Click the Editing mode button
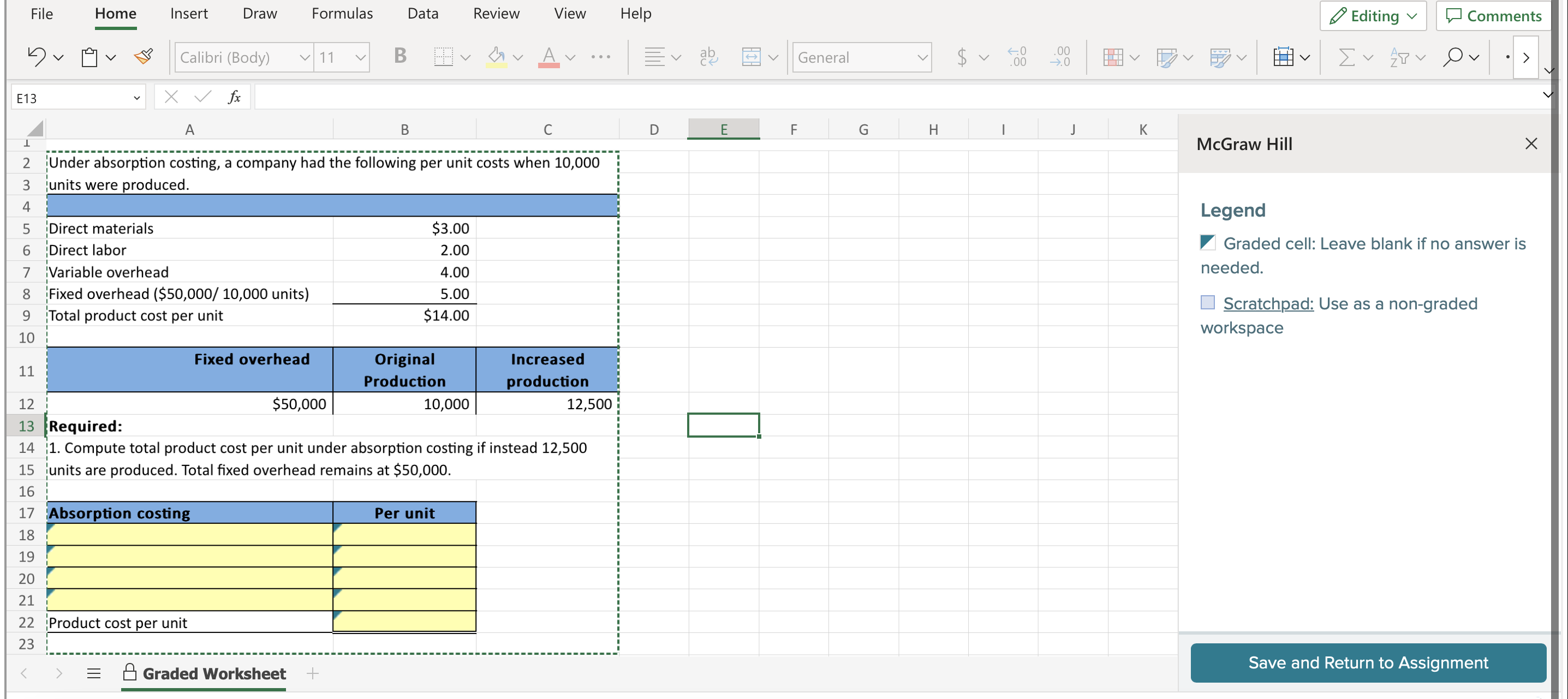1568x699 pixels. (x=1373, y=16)
